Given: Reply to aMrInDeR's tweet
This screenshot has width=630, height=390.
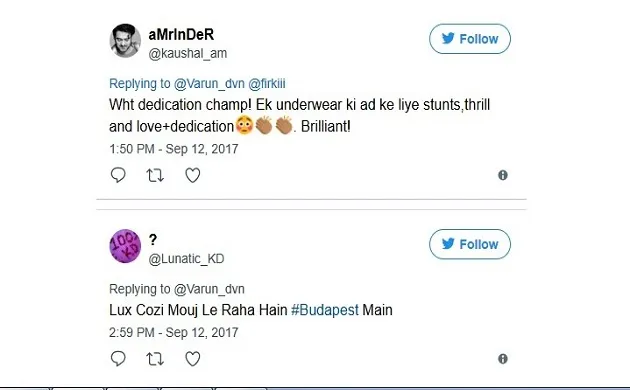Looking at the screenshot, I should (x=118, y=175).
